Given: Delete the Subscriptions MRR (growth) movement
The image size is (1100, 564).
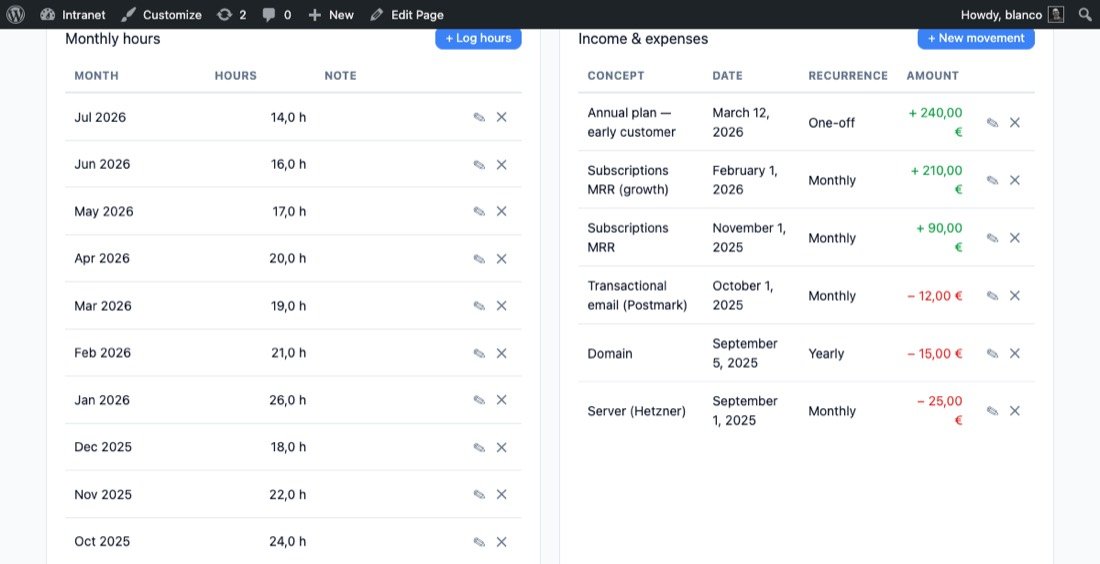Looking at the screenshot, I should coord(1015,180).
